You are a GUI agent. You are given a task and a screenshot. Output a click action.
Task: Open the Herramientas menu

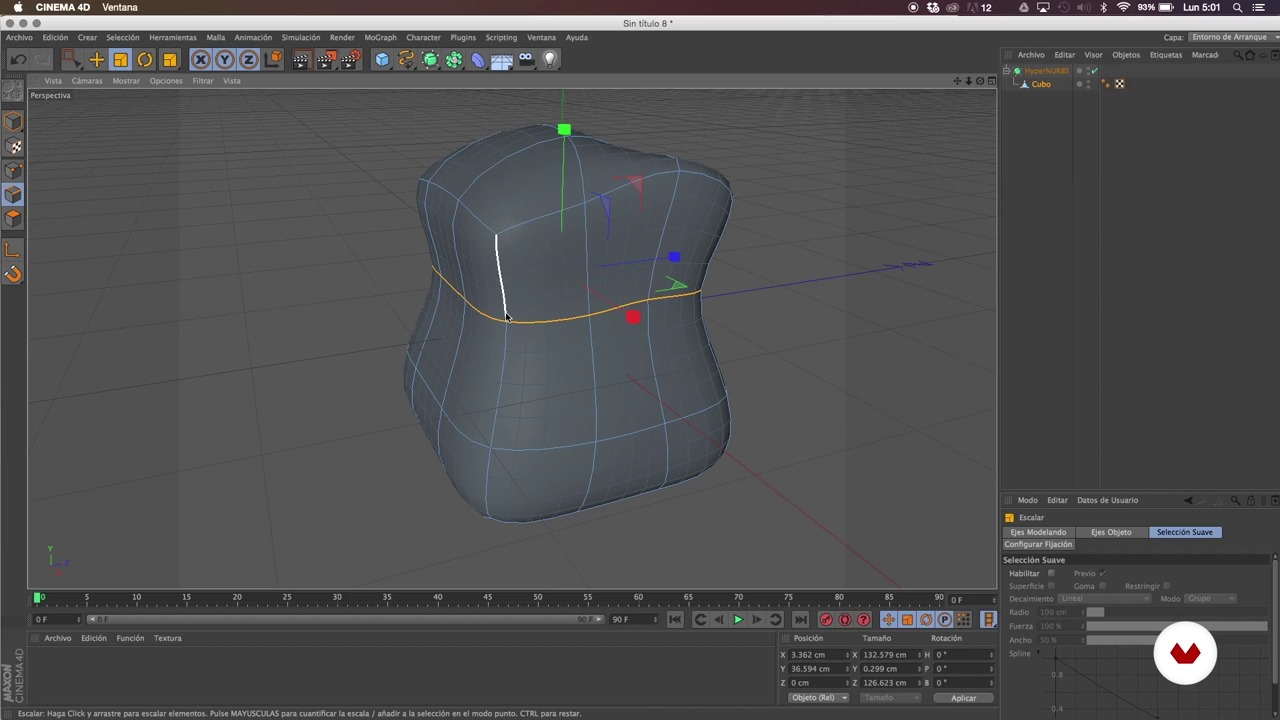pos(173,38)
